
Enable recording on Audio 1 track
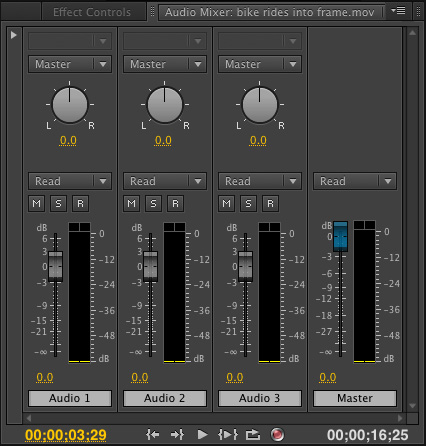(80, 203)
